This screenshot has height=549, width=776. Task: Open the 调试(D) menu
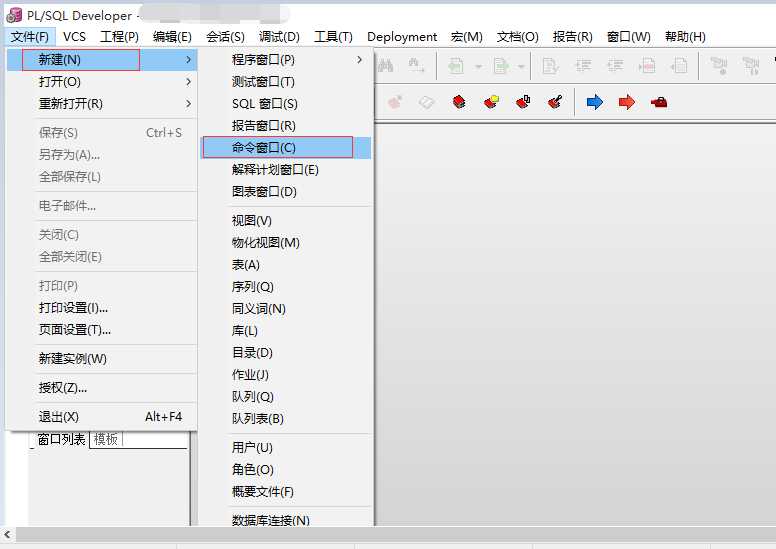[x=279, y=37]
